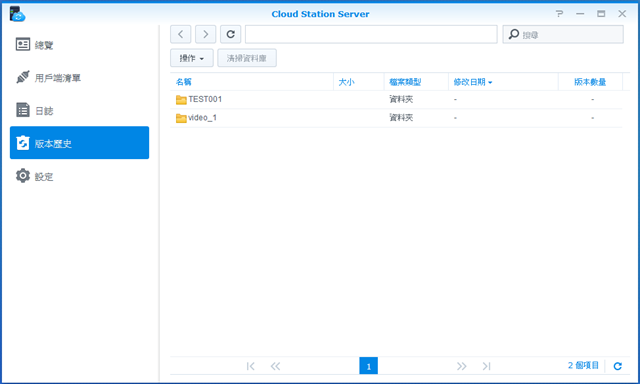Sort by 檔案類型 file type column

pos(416,82)
